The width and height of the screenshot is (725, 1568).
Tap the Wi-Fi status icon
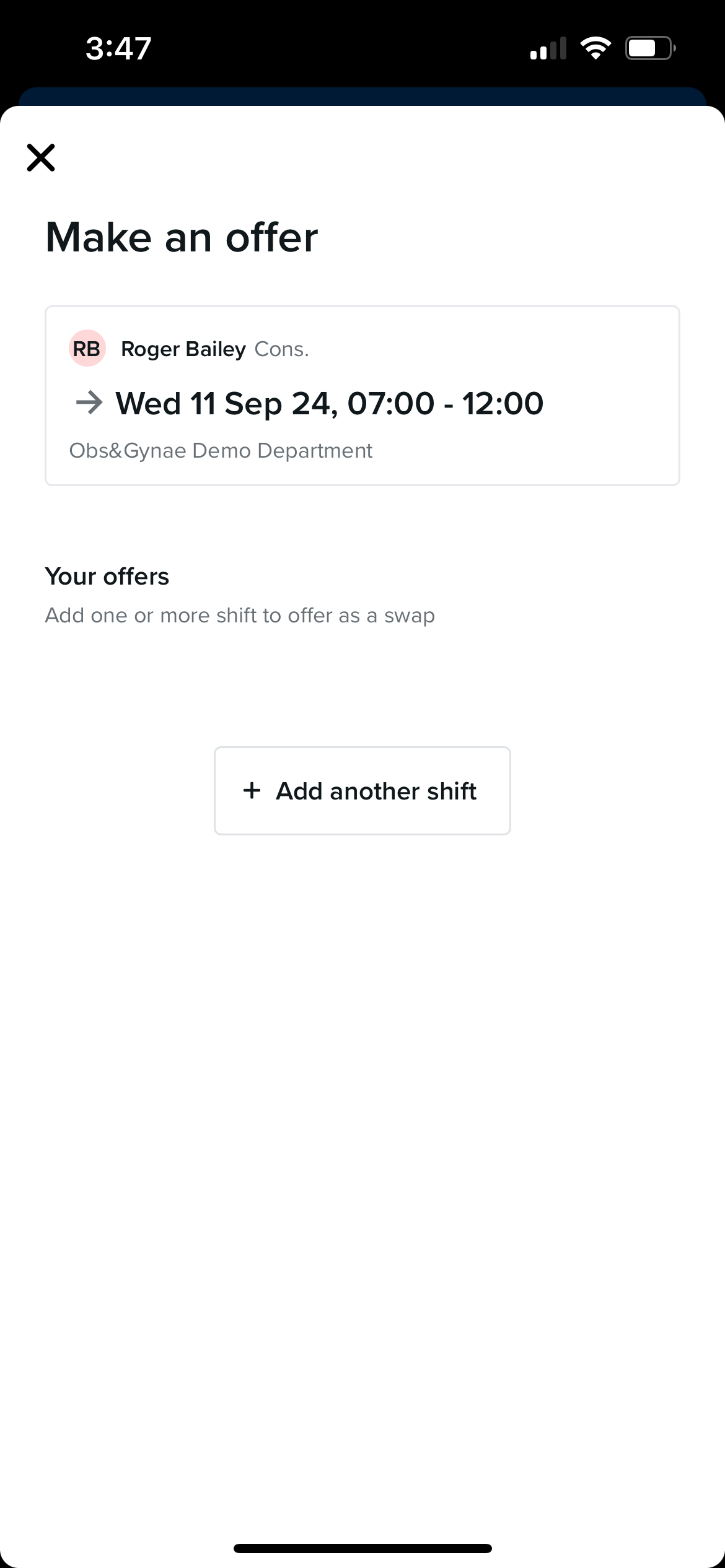pyautogui.click(x=595, y=48)
